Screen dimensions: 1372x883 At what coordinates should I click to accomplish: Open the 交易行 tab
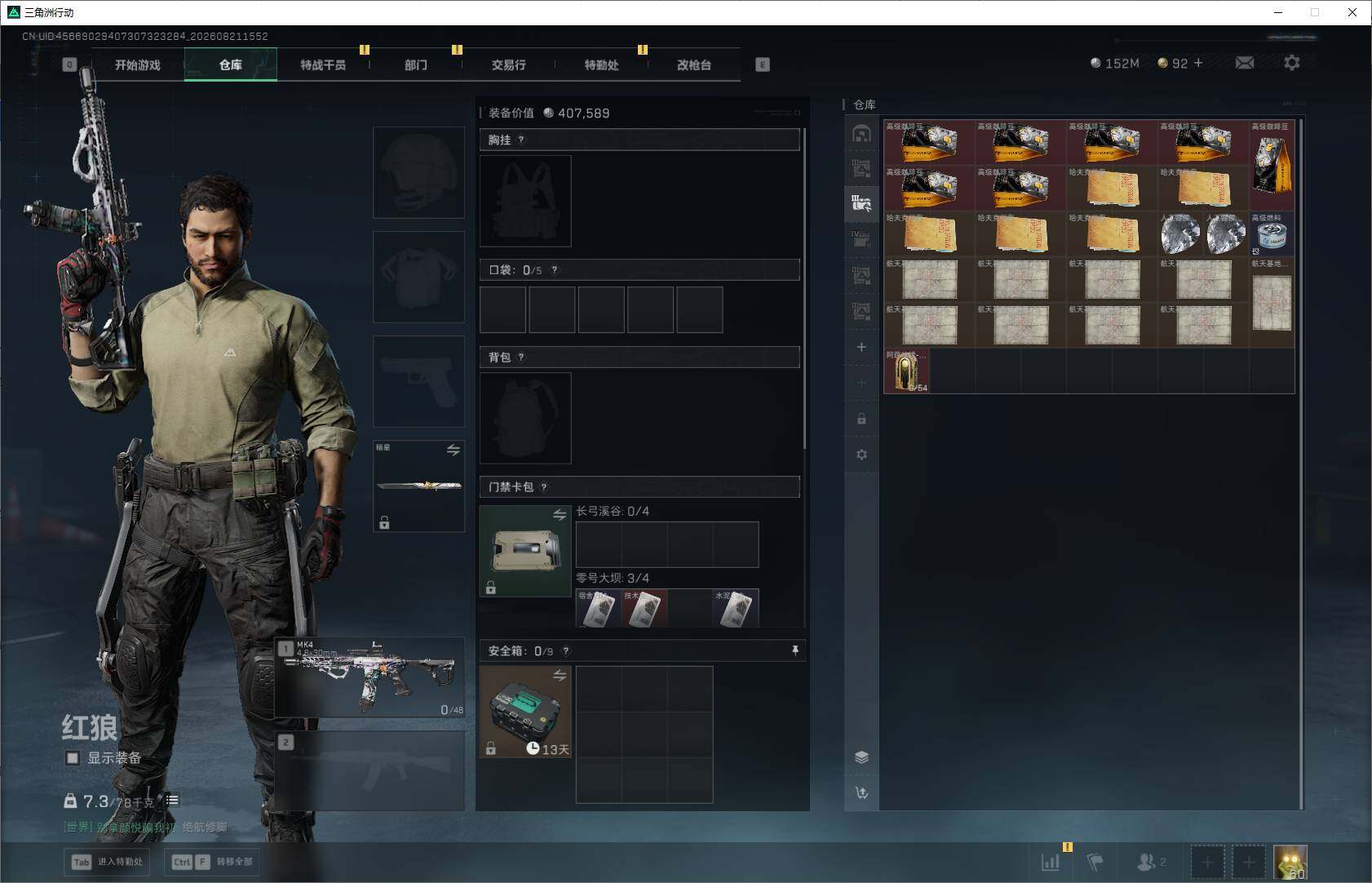click(508, 64)
